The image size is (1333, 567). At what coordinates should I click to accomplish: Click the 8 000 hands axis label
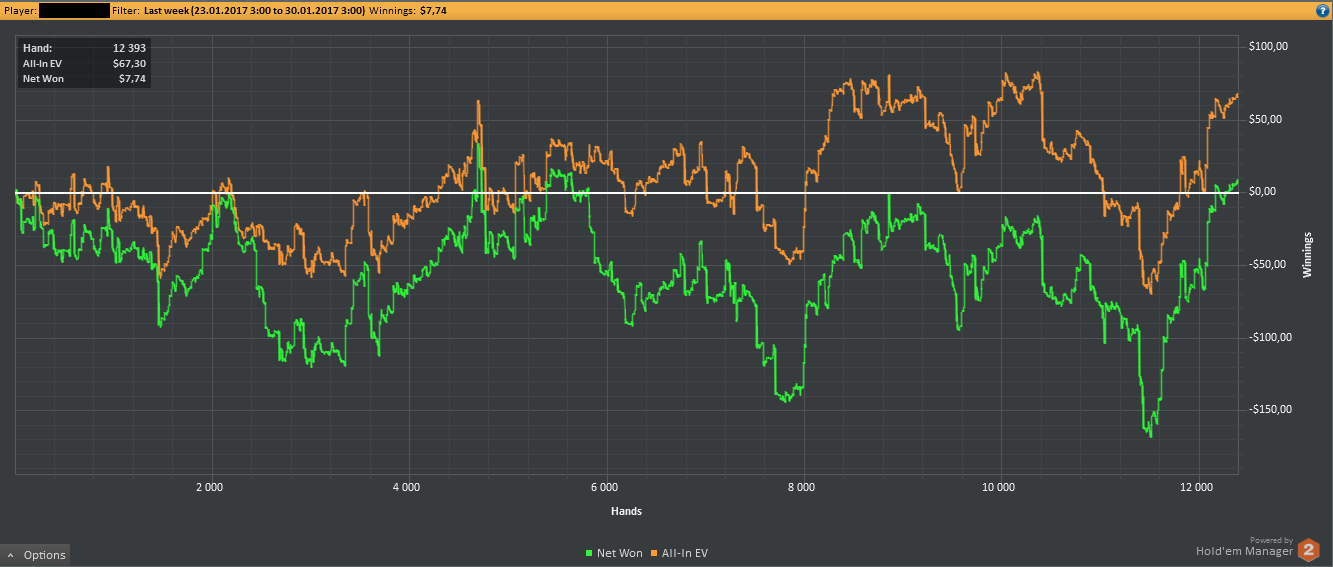pos(801,487)
